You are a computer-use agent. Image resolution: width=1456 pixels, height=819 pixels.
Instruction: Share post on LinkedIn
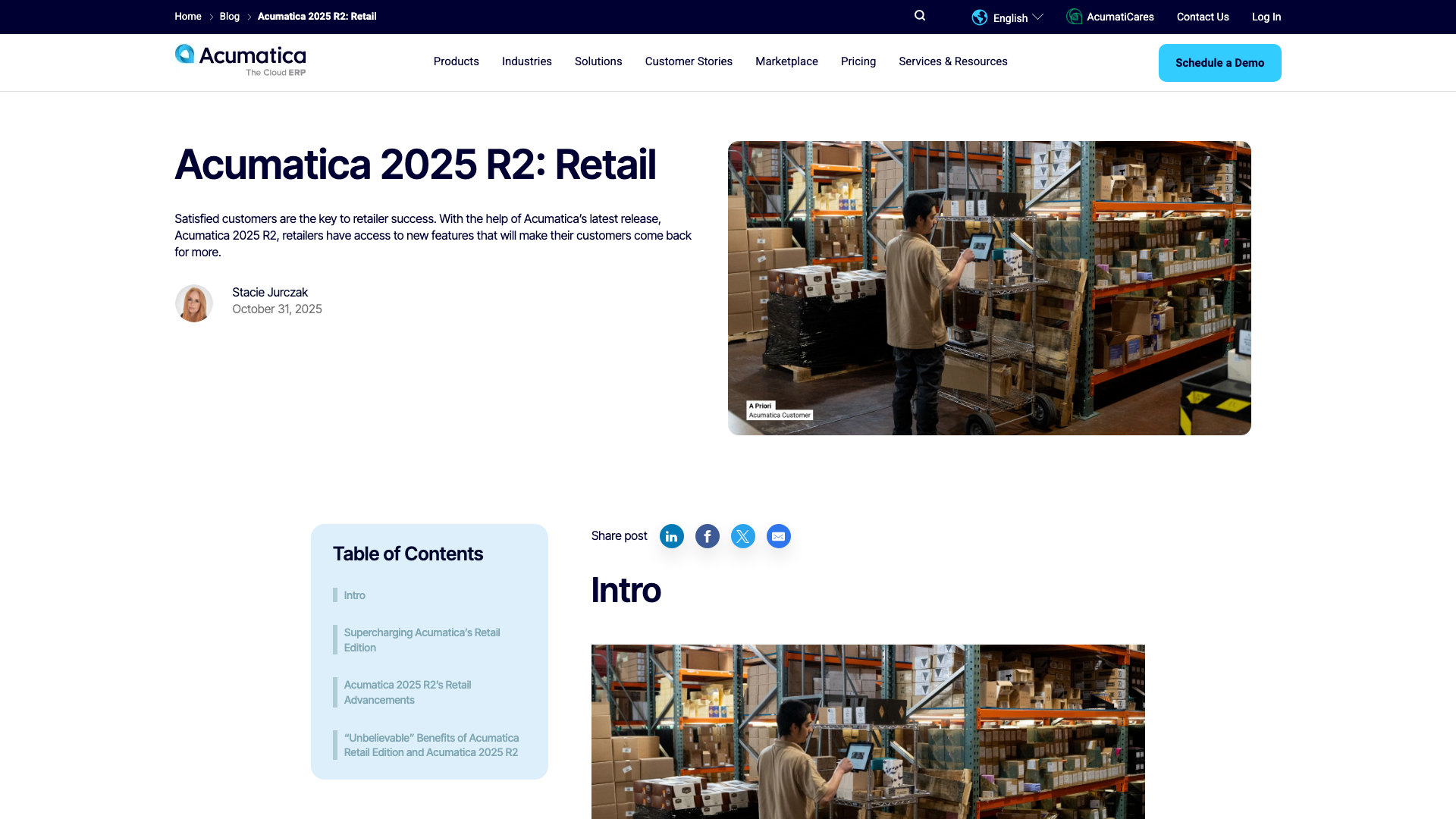click(672, 536)
